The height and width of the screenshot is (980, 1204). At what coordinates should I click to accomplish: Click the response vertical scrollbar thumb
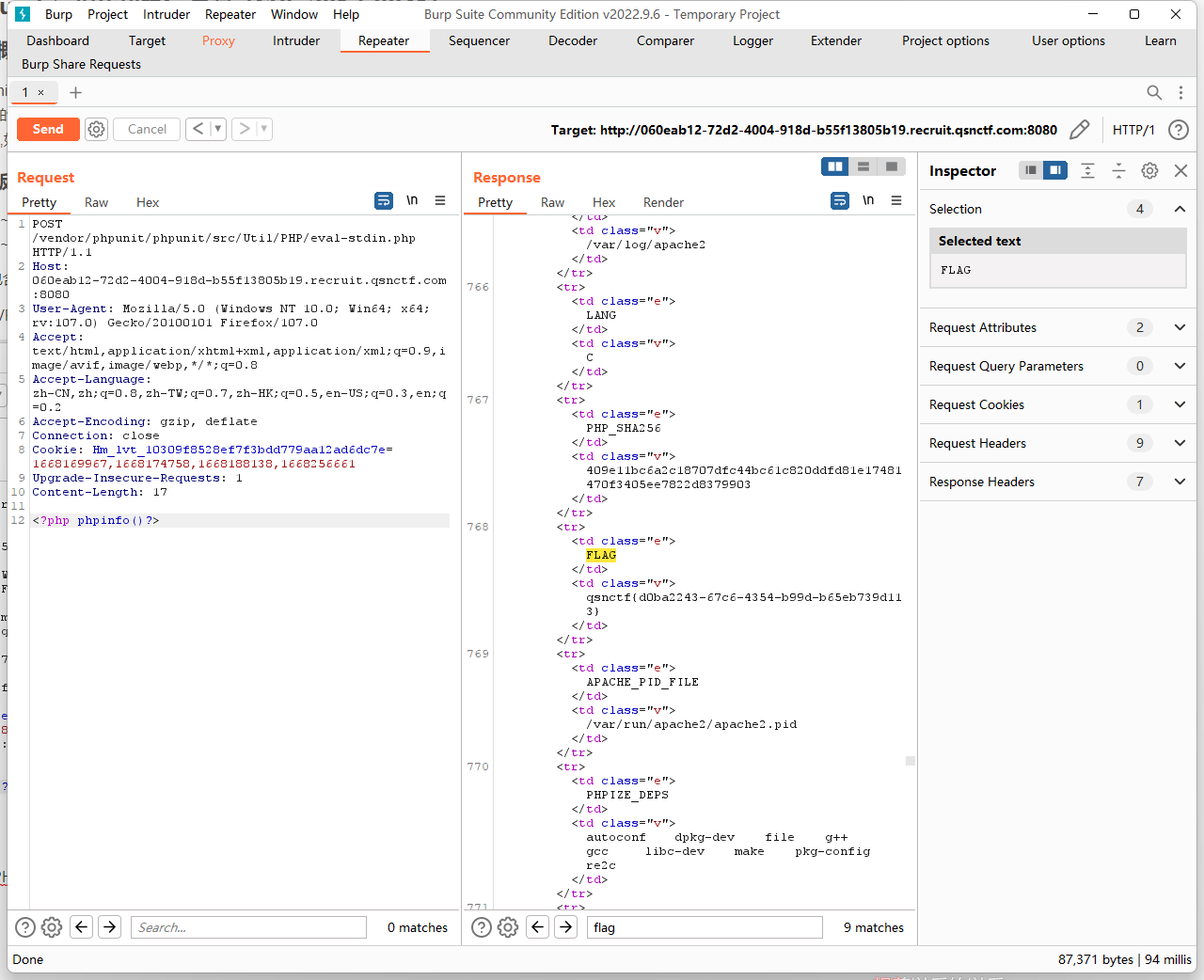click(911, 761)
